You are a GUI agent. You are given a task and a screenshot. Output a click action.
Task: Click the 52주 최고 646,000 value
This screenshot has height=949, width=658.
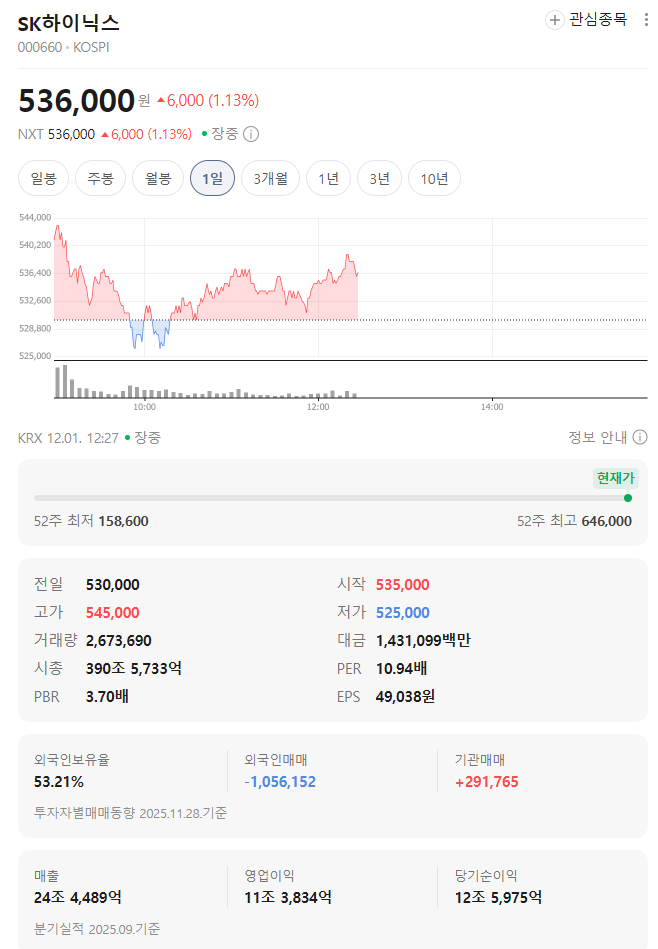pyautogui.click(x=607, y=521)
